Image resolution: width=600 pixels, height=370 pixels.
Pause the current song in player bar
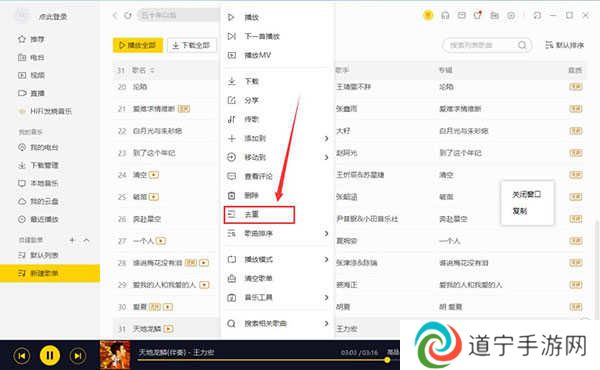pos(50,355)
